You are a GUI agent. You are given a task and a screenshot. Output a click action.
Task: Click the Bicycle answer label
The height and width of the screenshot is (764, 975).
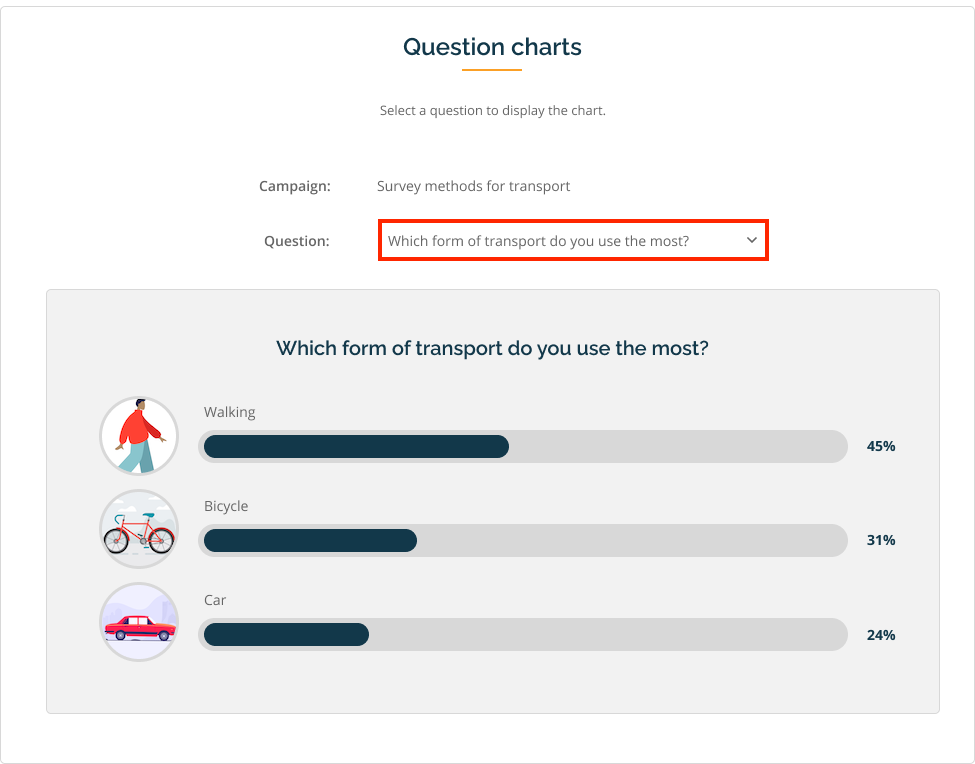tap(226, 507)
